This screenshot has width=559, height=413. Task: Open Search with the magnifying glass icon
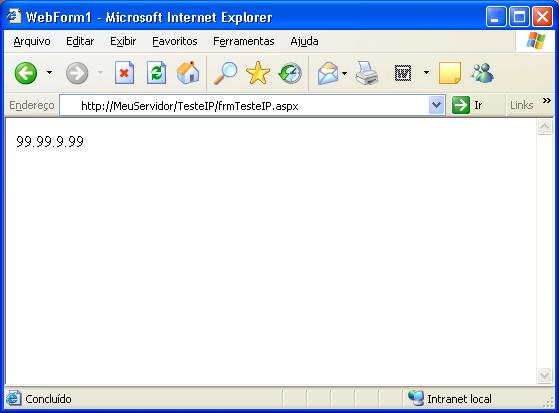225,73
